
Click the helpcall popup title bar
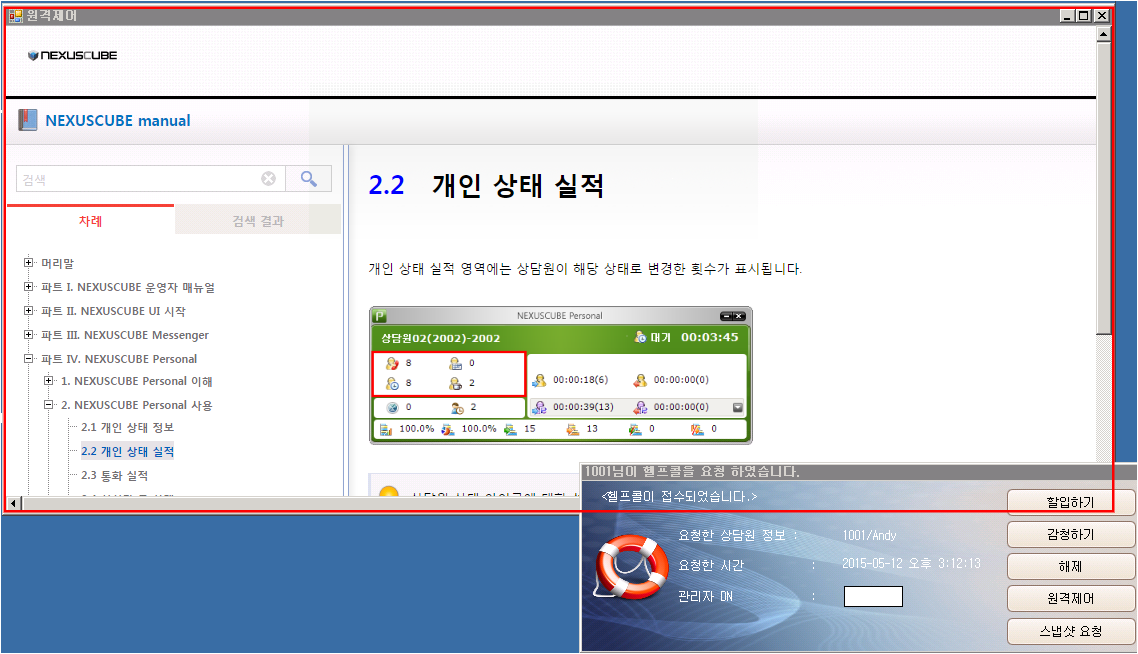(859, 472)
